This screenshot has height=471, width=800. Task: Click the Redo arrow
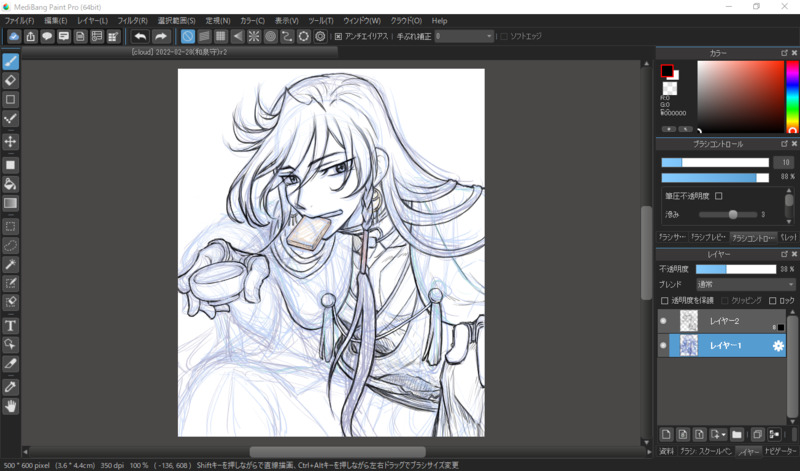[161, 36]
